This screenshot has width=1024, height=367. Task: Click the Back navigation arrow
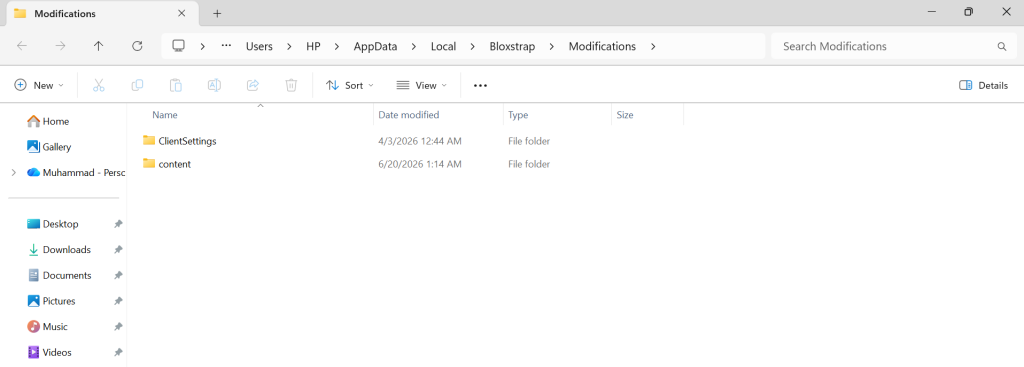pyautogui.click(x=22, y=46)
